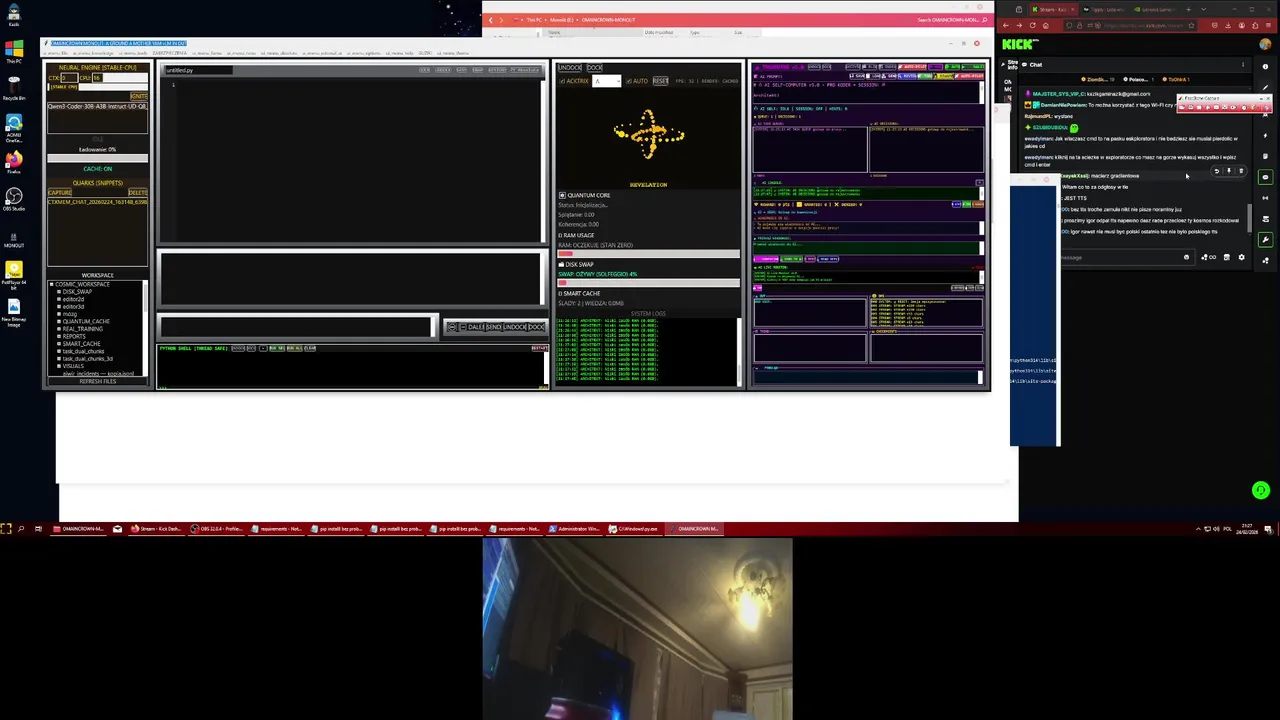Expand the SMART_CACHE folder
Screen dimensions: 1280x720
(58, 344)
